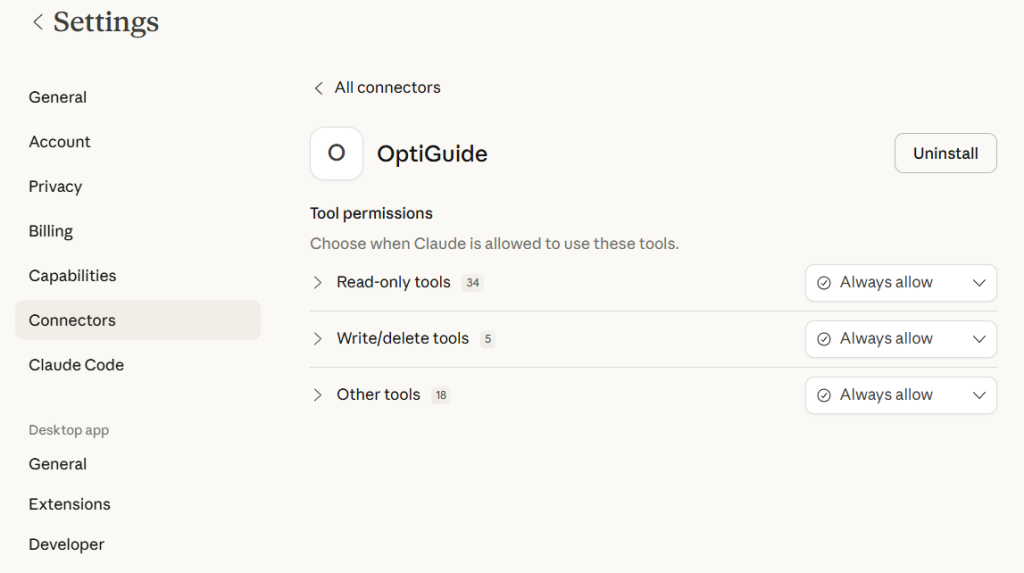This screenshot has height=573, width=1024.
Task: Click the OptiGuide connector logo icon
Action: coord(336,154)
